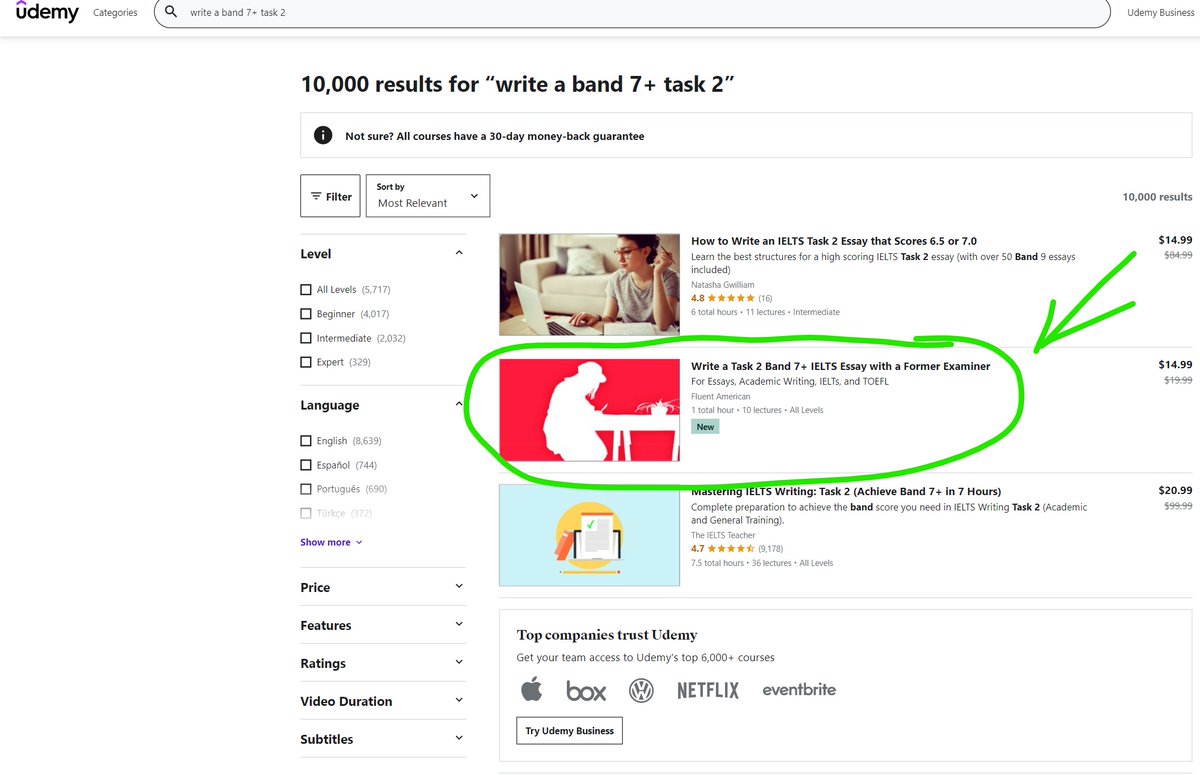Screen dimensions: 1200x775
Task: Click 'Top companies trust Udemy' heading
Action: click(x=607, y=635)
